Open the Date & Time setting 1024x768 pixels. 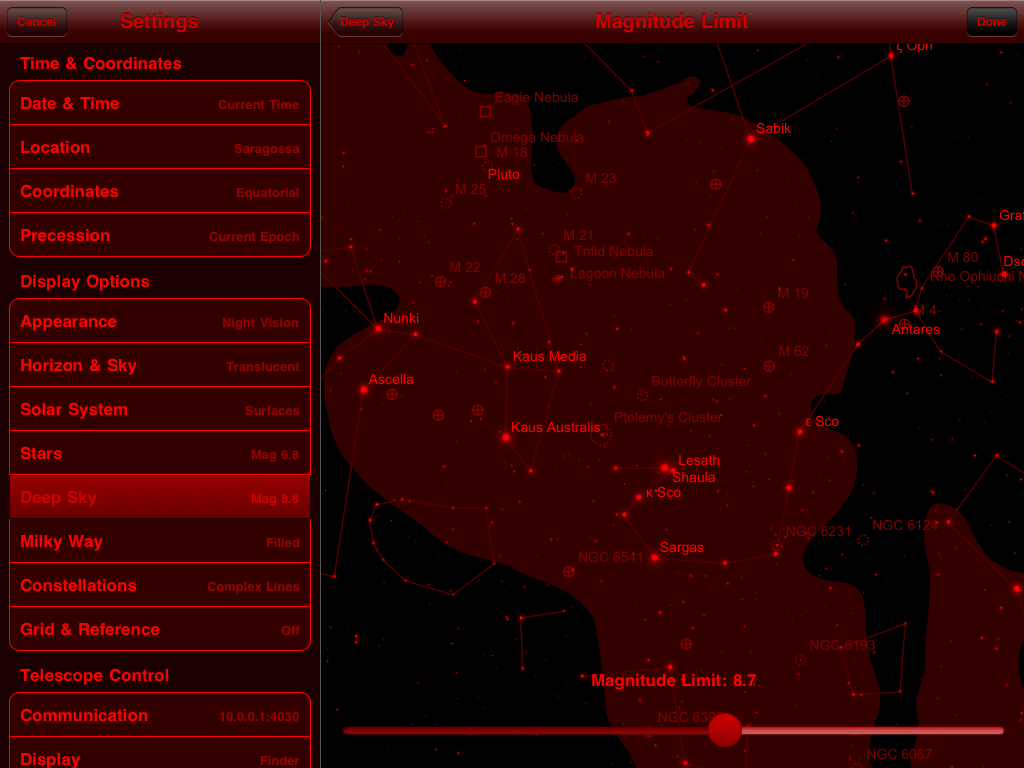click(160, 104)
